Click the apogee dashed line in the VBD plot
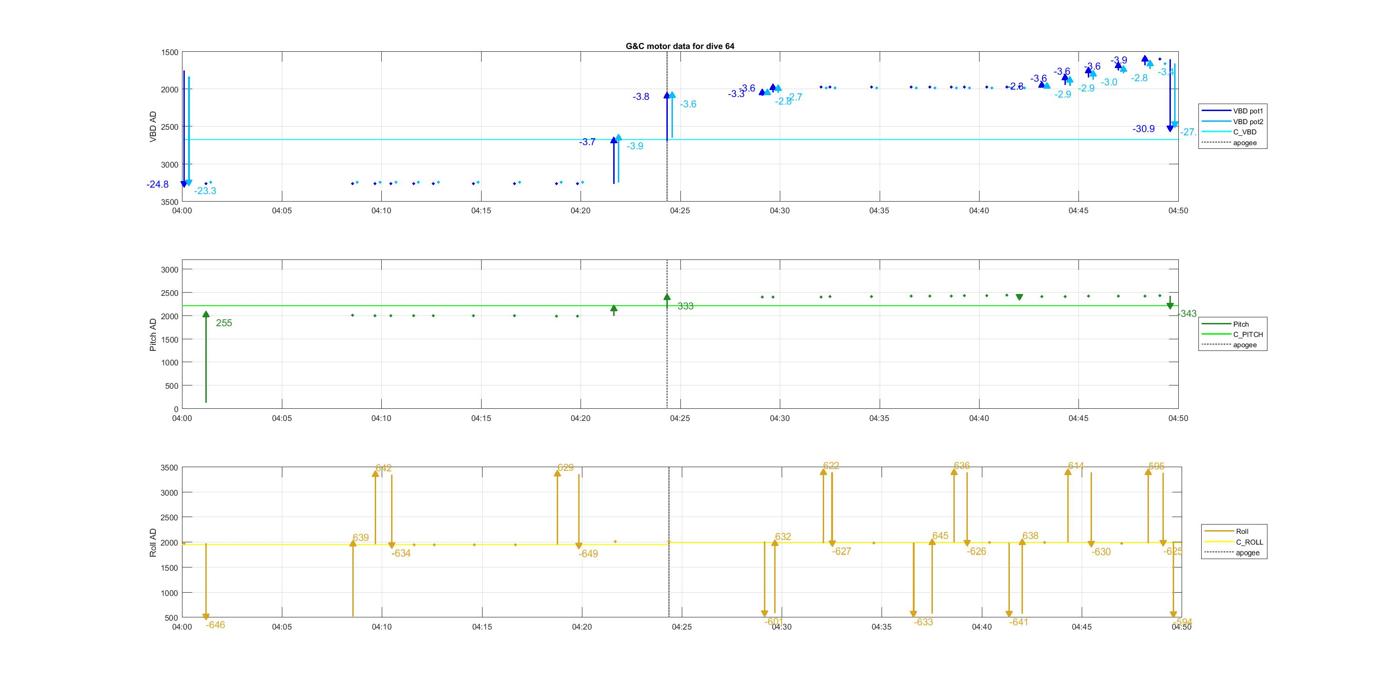Viewport: 1400px width, 693px height. coord(667,127)
